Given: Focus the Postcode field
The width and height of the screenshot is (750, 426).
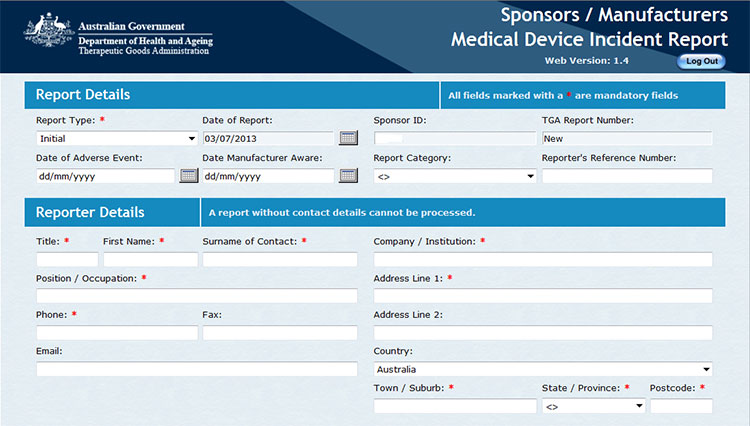Looking at the screenshot, I should click(x=681, y=406).
